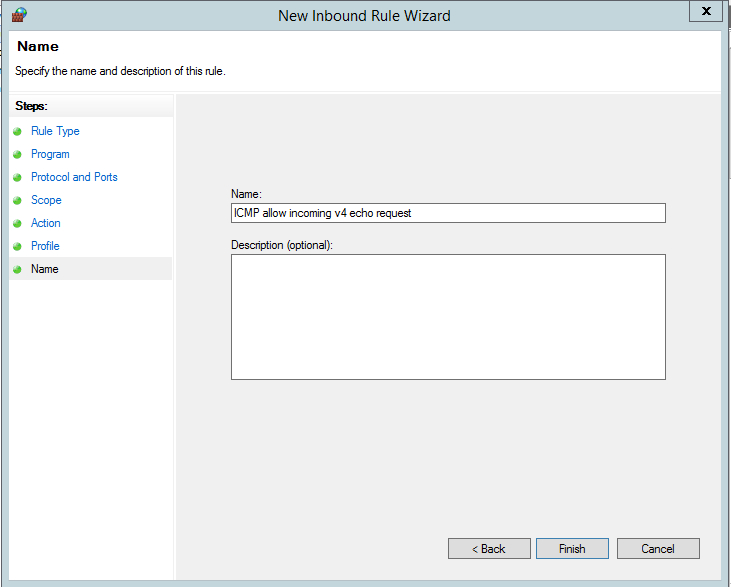This screenshot has height=587, width=731.
Task: Cancel the New Inbound Rule Wizard
Action: click(658, 549)
